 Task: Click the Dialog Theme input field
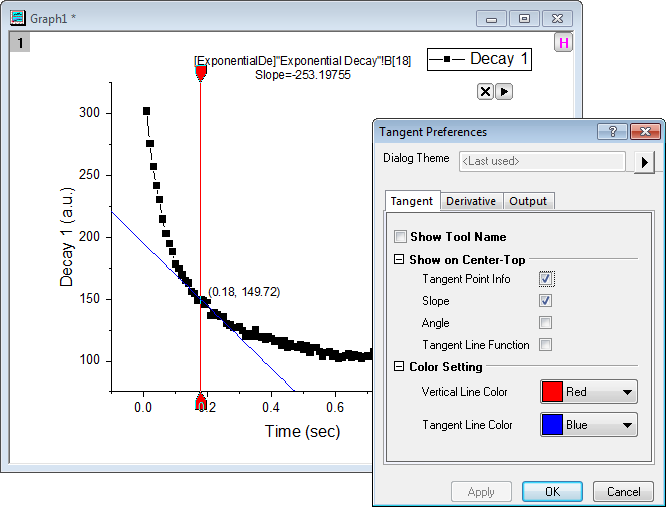click(542, 161)
